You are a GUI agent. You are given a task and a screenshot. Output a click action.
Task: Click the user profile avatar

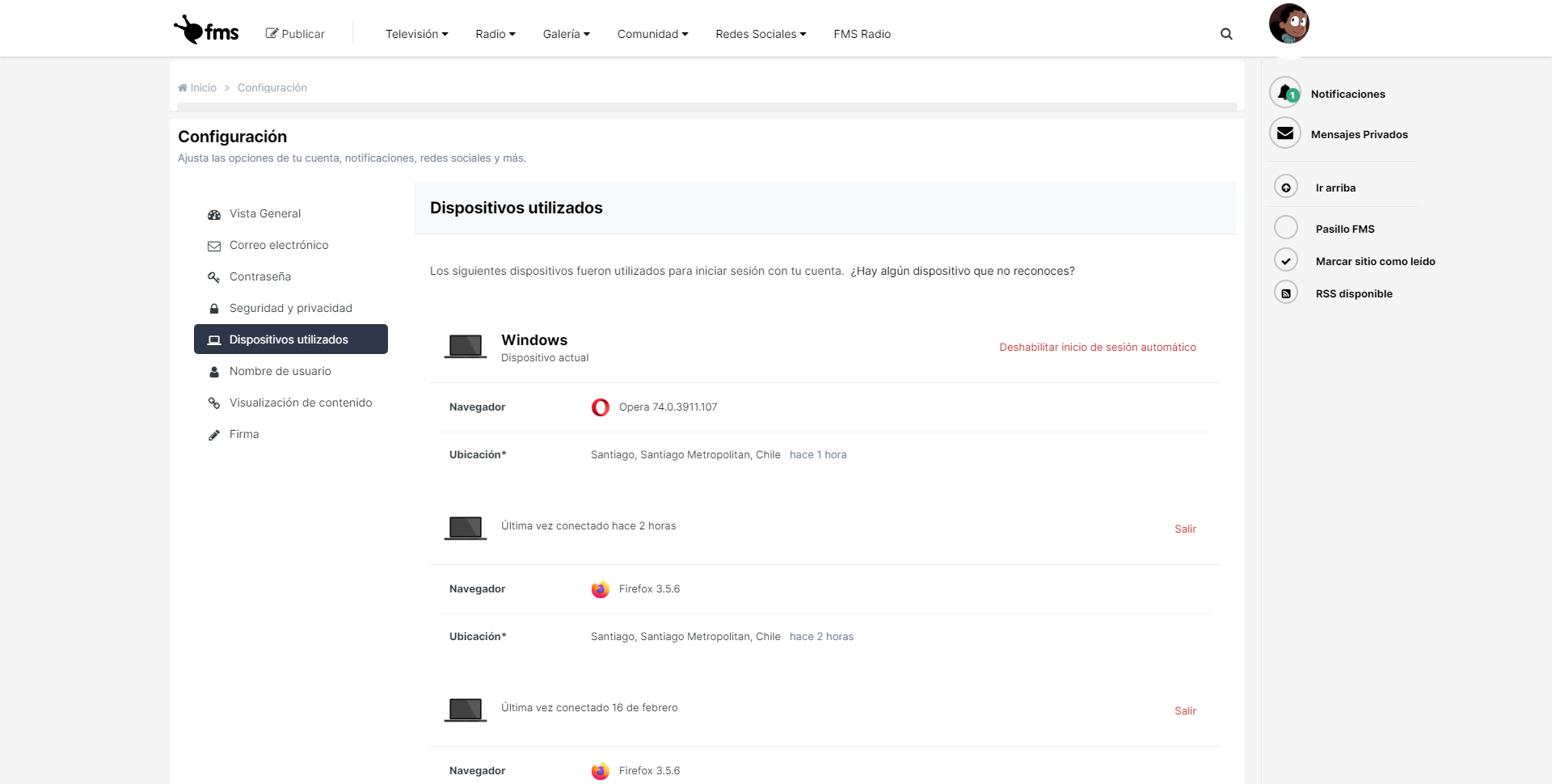tap(1288, 23)
